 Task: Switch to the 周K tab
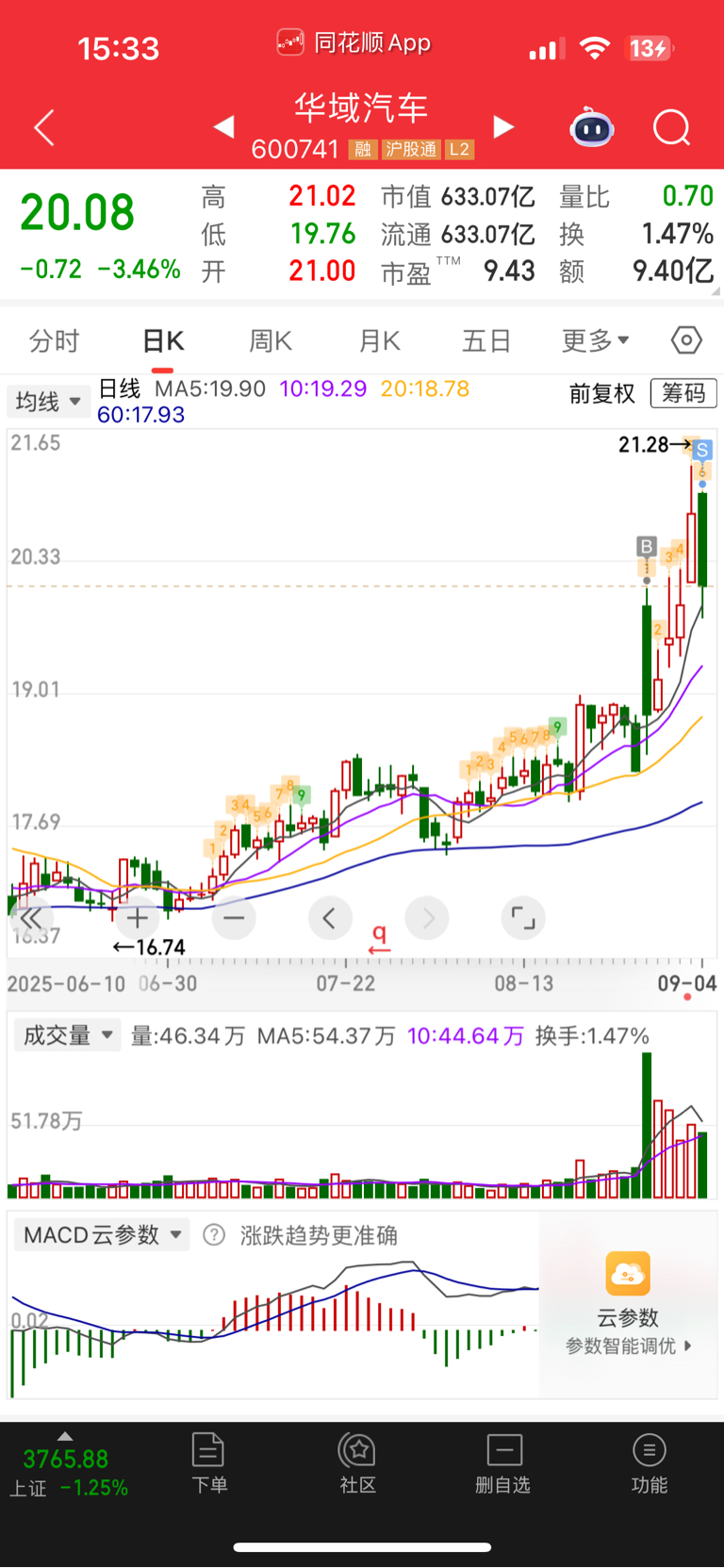[271, 340]
